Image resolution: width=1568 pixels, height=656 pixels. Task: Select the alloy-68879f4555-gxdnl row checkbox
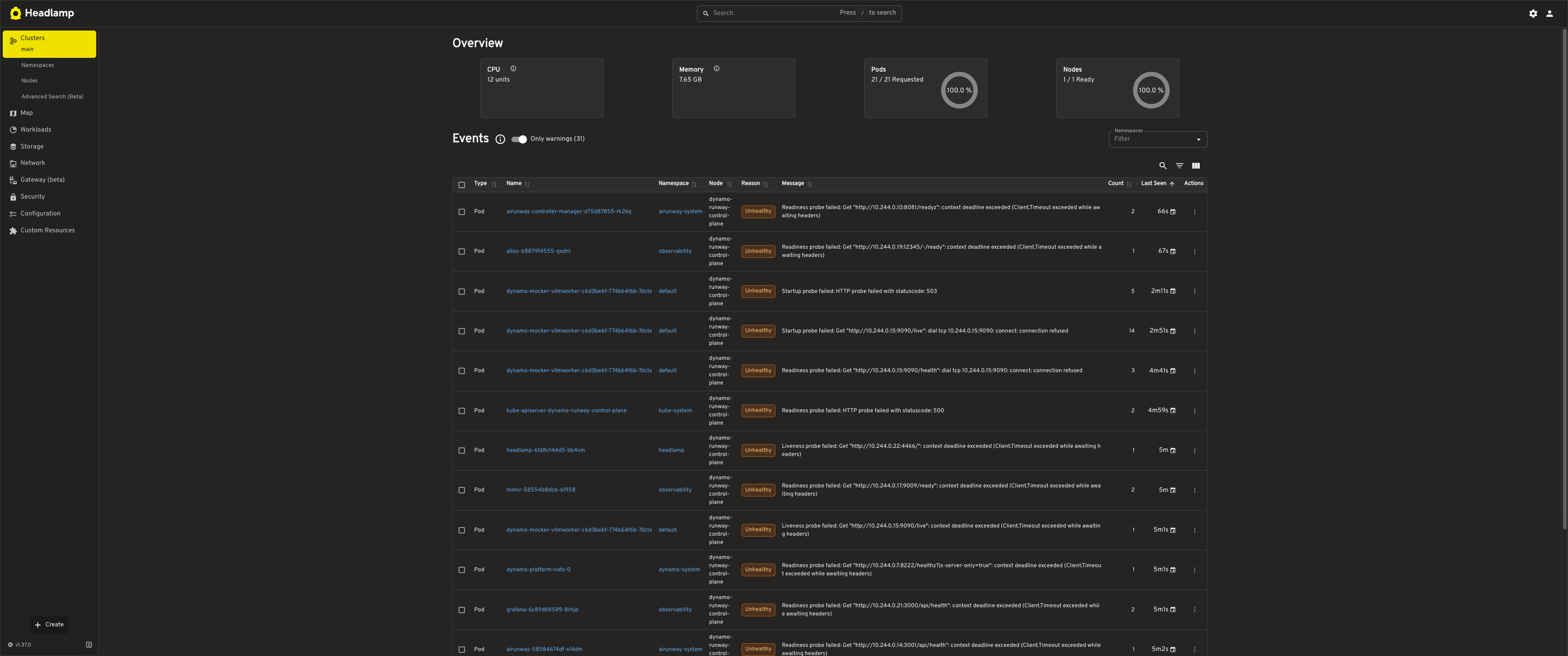[x=461, y=251]
